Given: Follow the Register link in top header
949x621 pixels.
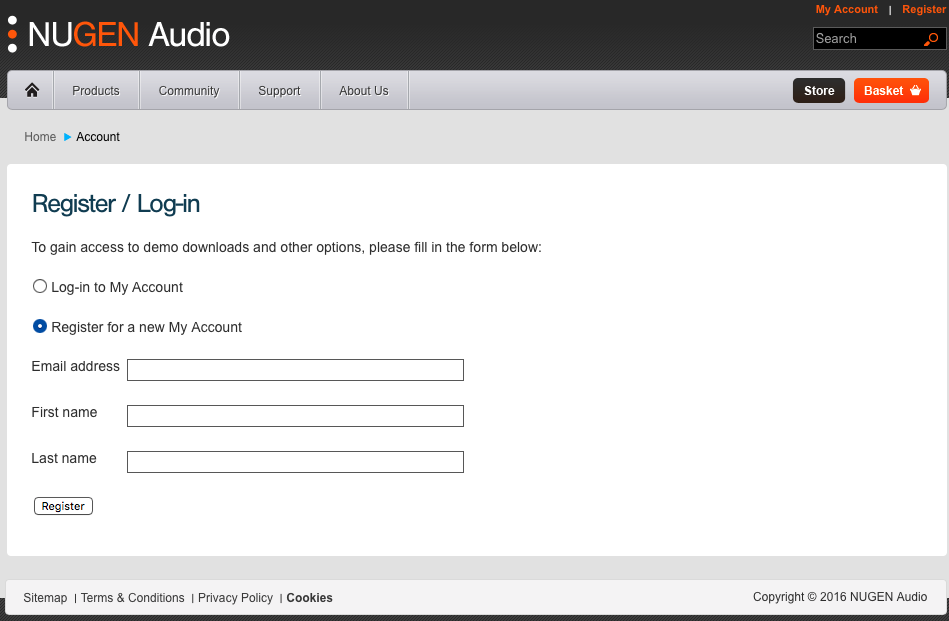Looking at the screenshot, I should [924, 9].
